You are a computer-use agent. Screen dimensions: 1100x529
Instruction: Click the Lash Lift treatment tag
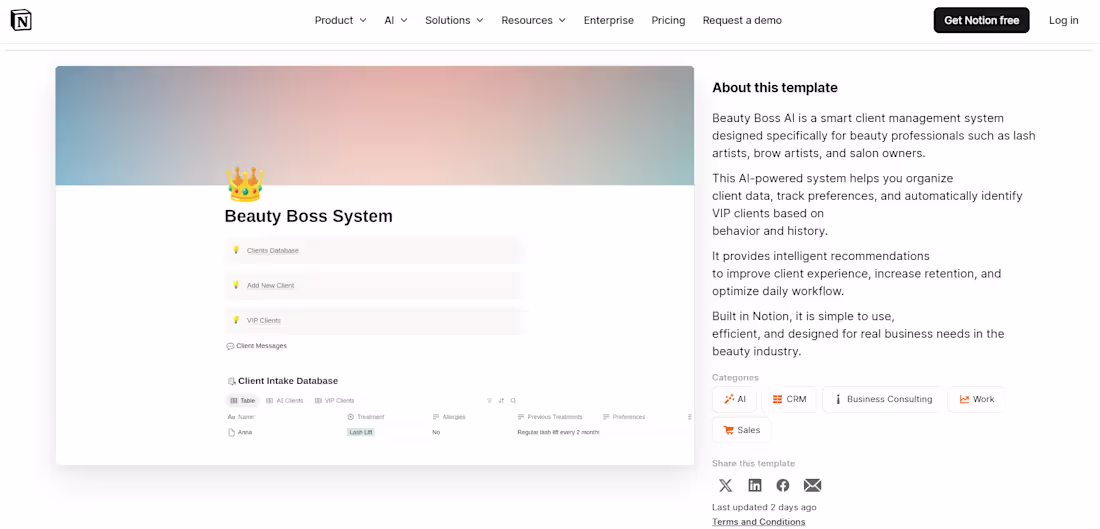pyautogui.click(x=361, y=432)
